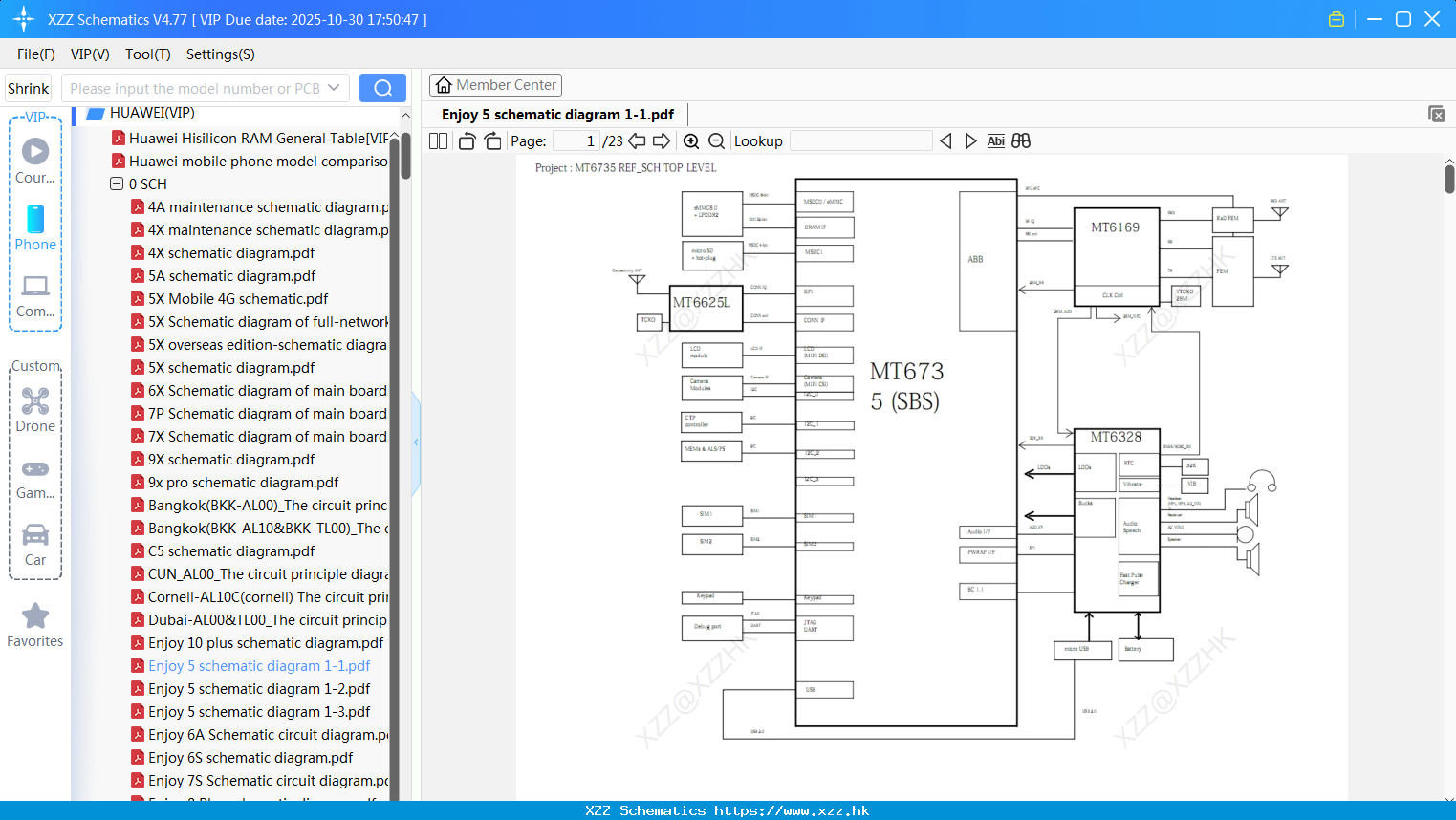1456x820 pixels.
Task: Collapse the 0 SCH folder
Action: [x=117, y=184]
